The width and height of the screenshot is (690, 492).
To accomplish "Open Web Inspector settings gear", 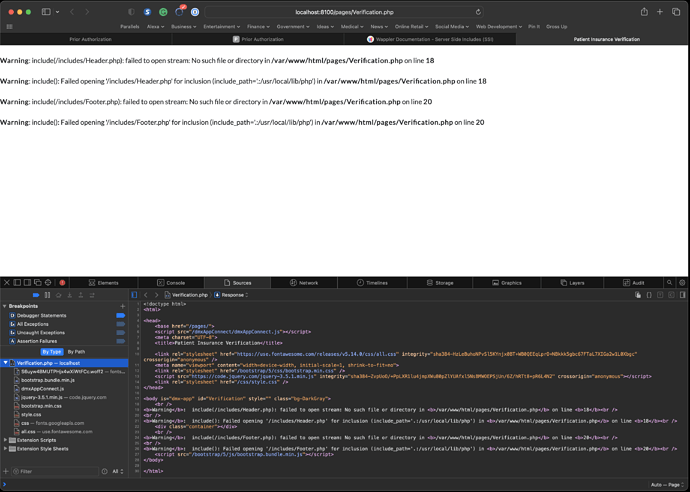I will coord(682,283).
